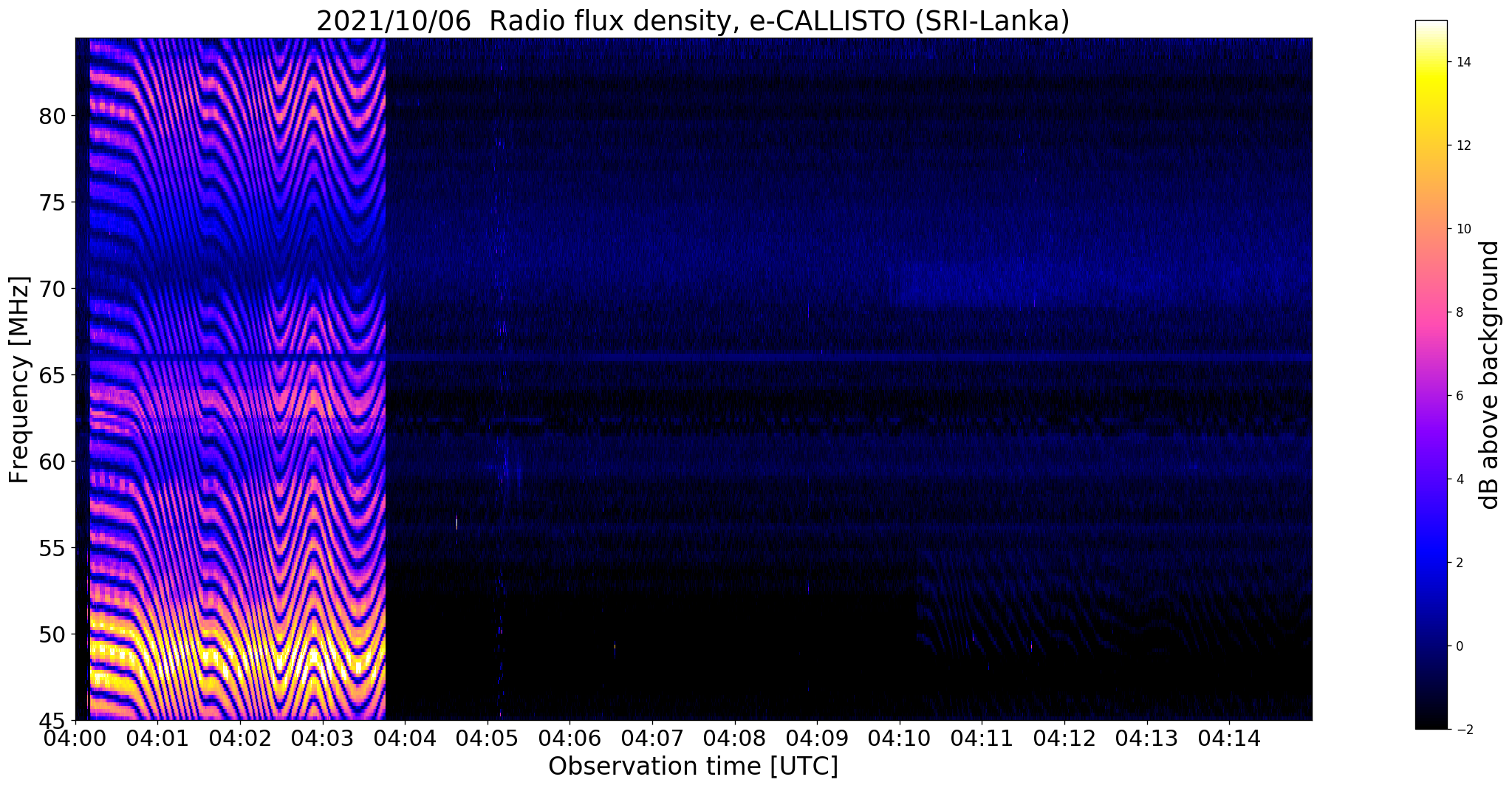The image size is (1512, 788).
Task: Click the 04:03 time tick label
Action: tap(323, 738)
